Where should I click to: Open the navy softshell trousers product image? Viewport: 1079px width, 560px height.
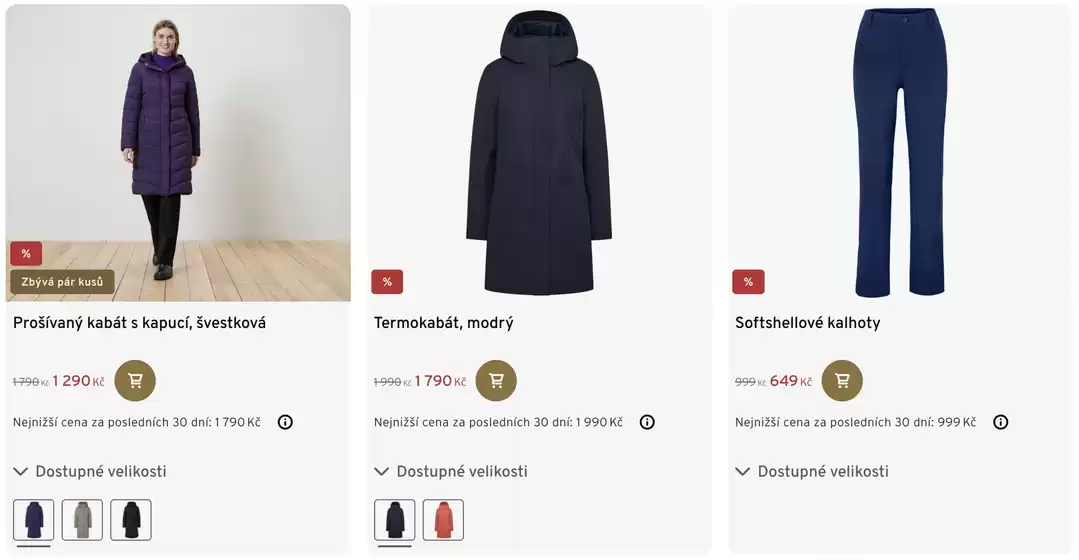tap(900, 152)
